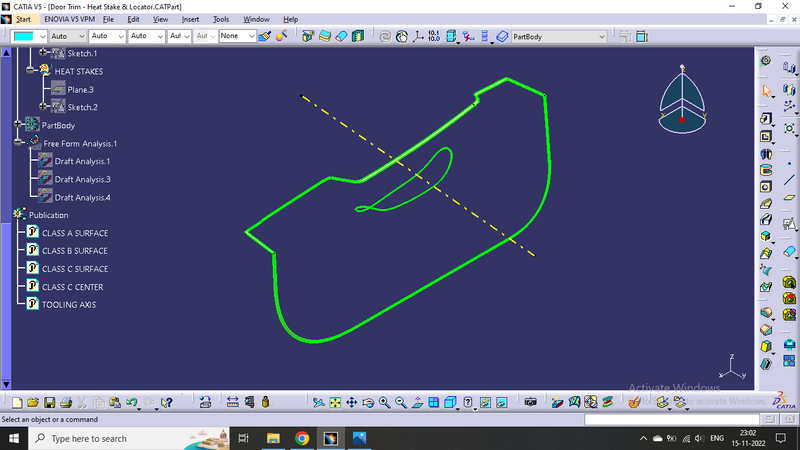Select Draft Analysis.4 in tree

pos(82,197)
